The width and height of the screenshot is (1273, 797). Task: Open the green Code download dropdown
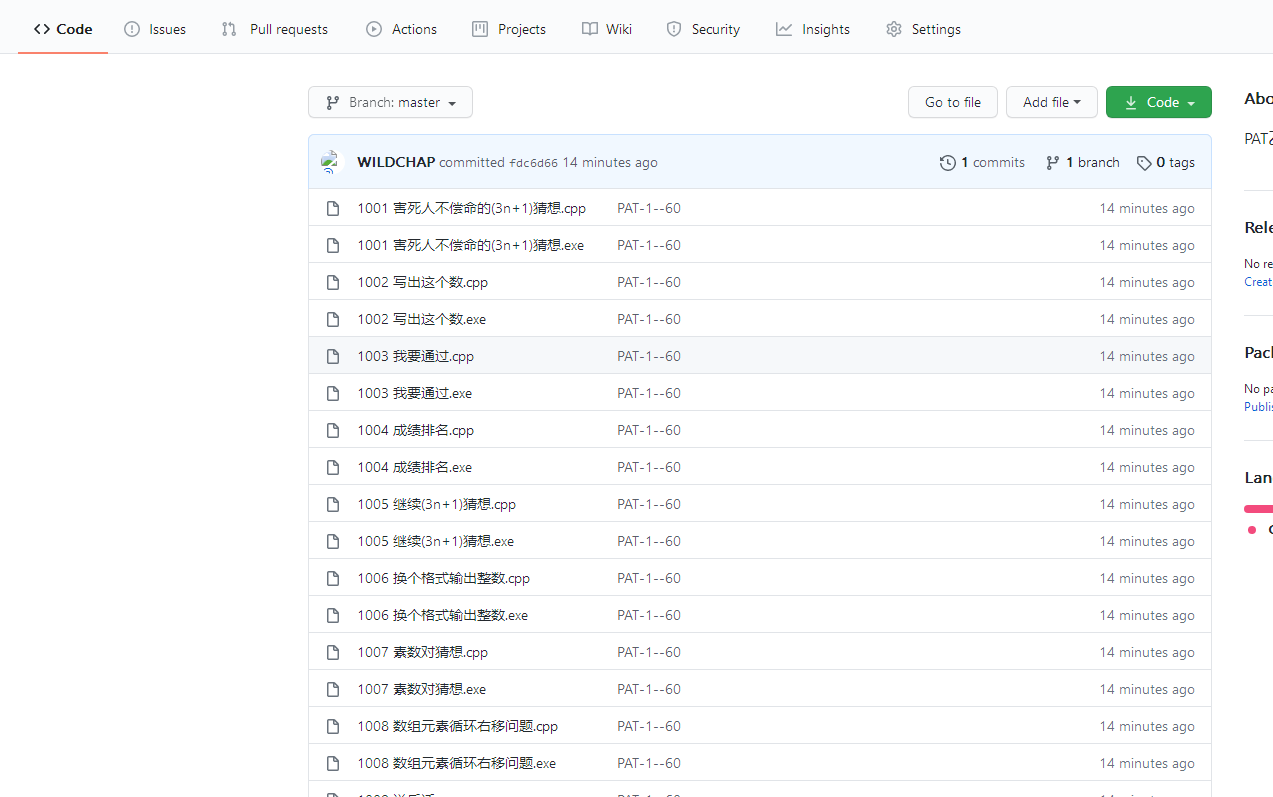[x=1158, y=102]
